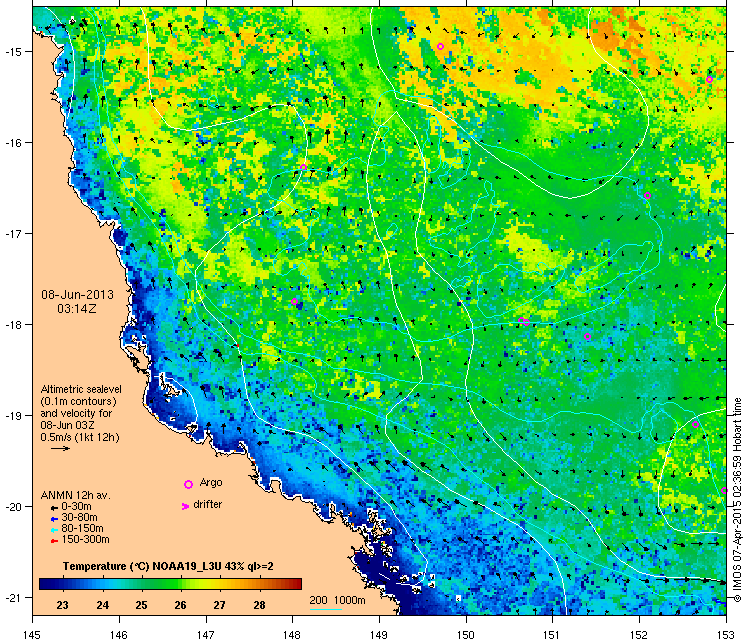Click the magenta Argo circle in the legend

coord(188,485)
